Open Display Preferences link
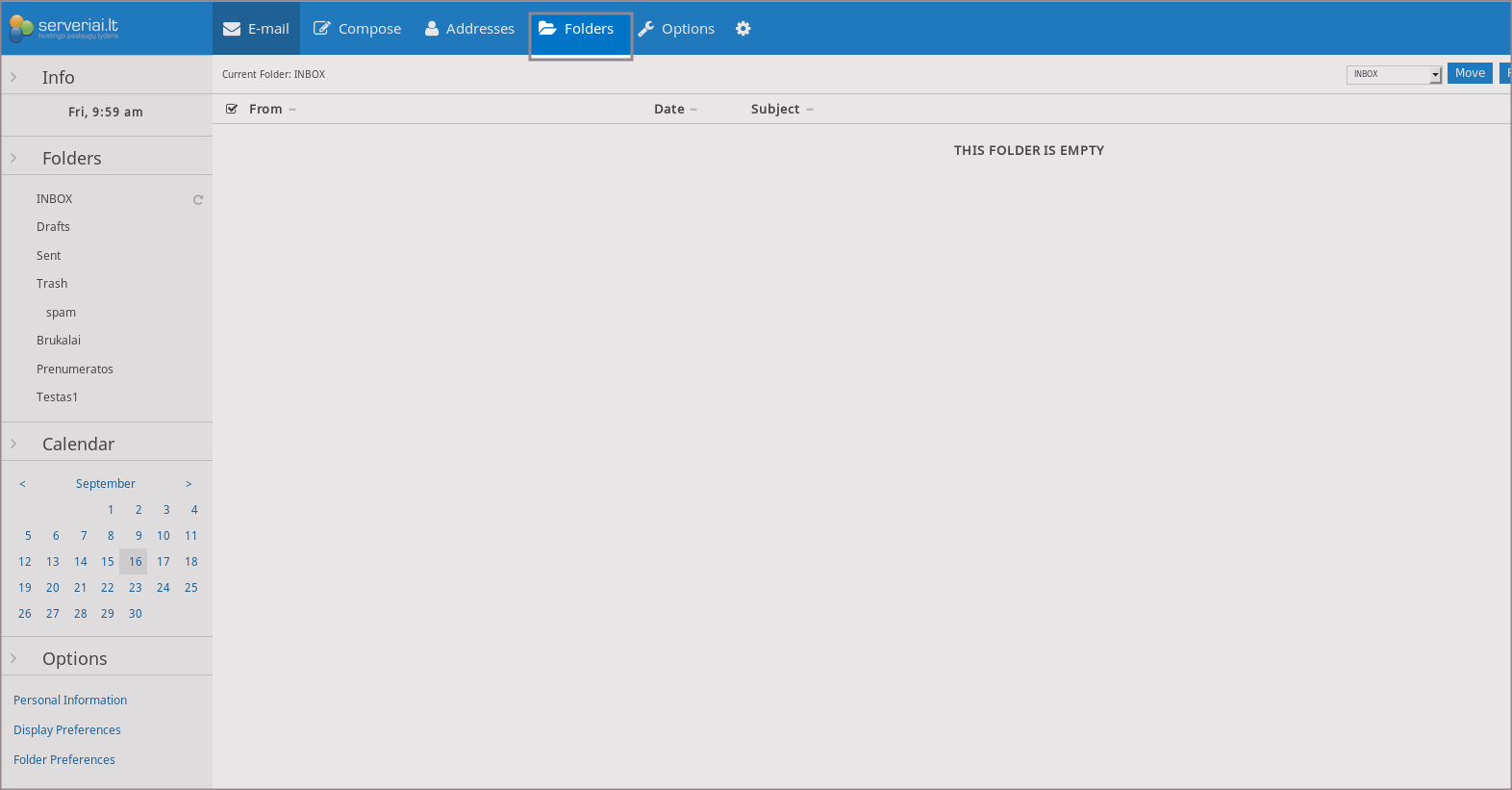This screenshot has height=790, width=1512. (67, 730)
